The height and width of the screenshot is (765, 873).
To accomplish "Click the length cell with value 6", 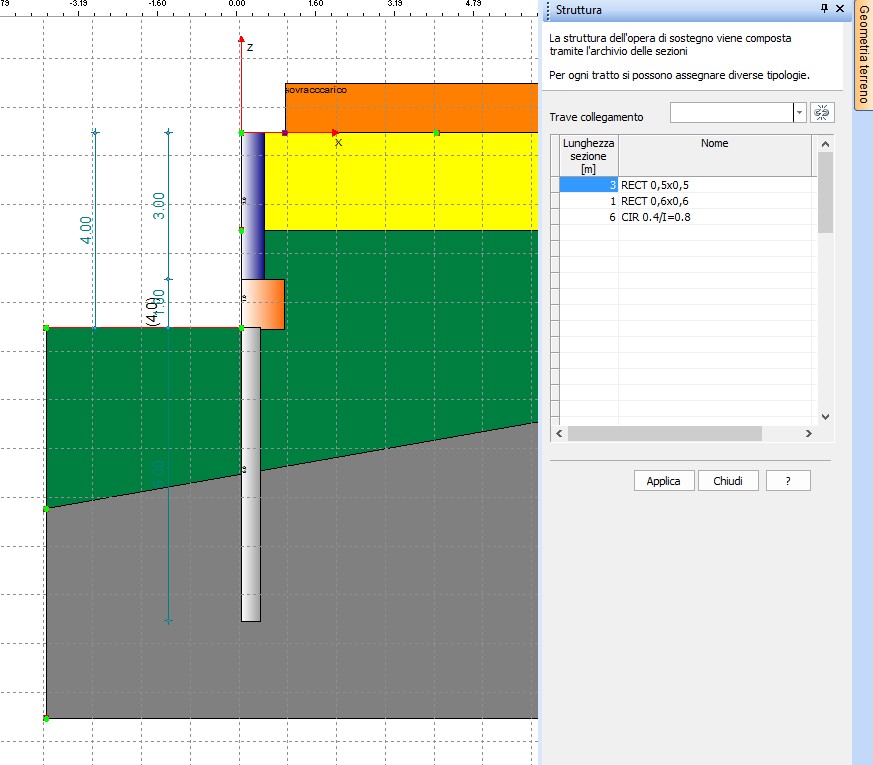I will click(589, 217).
